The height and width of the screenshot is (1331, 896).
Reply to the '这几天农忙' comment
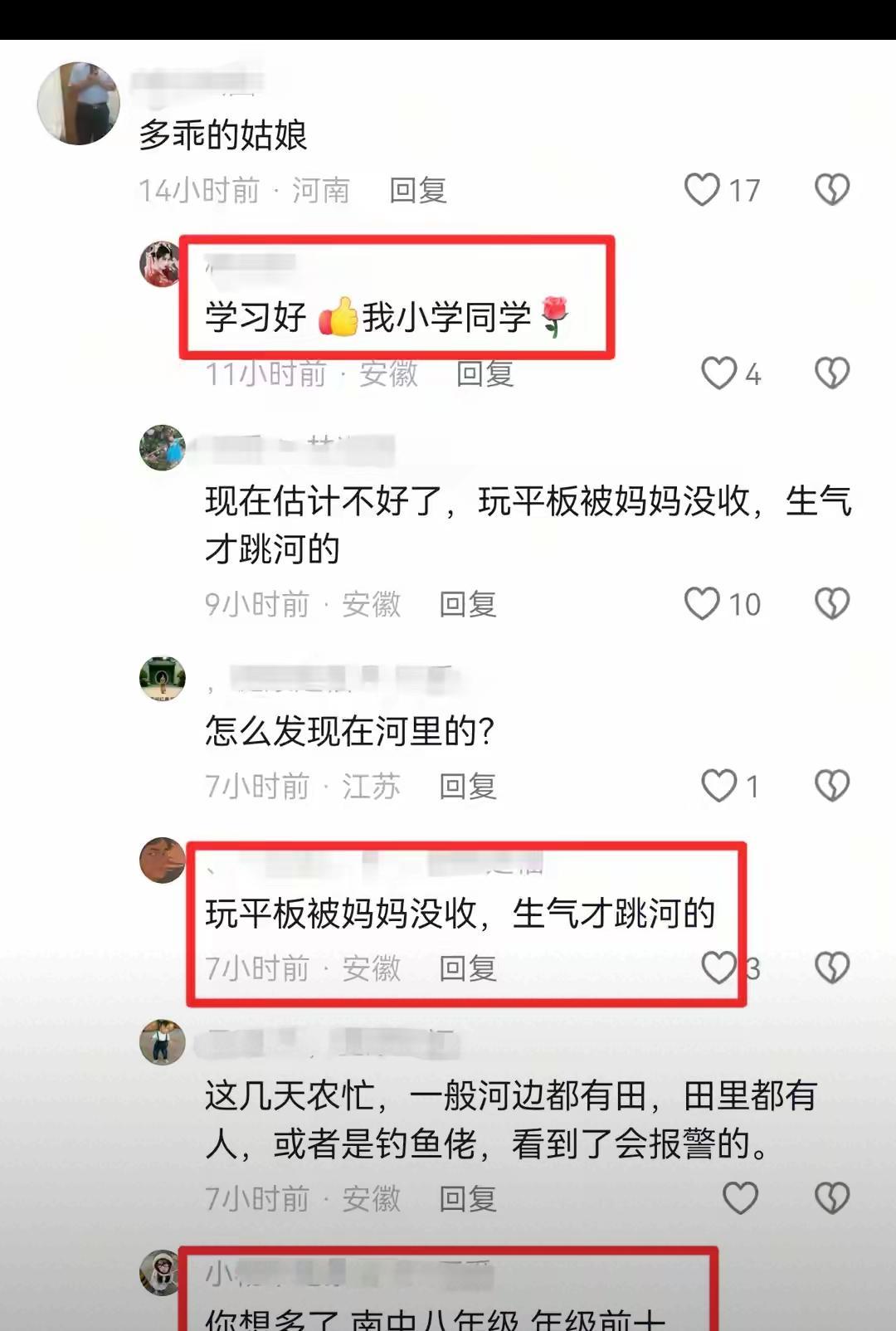click(x=468, y=1199)
